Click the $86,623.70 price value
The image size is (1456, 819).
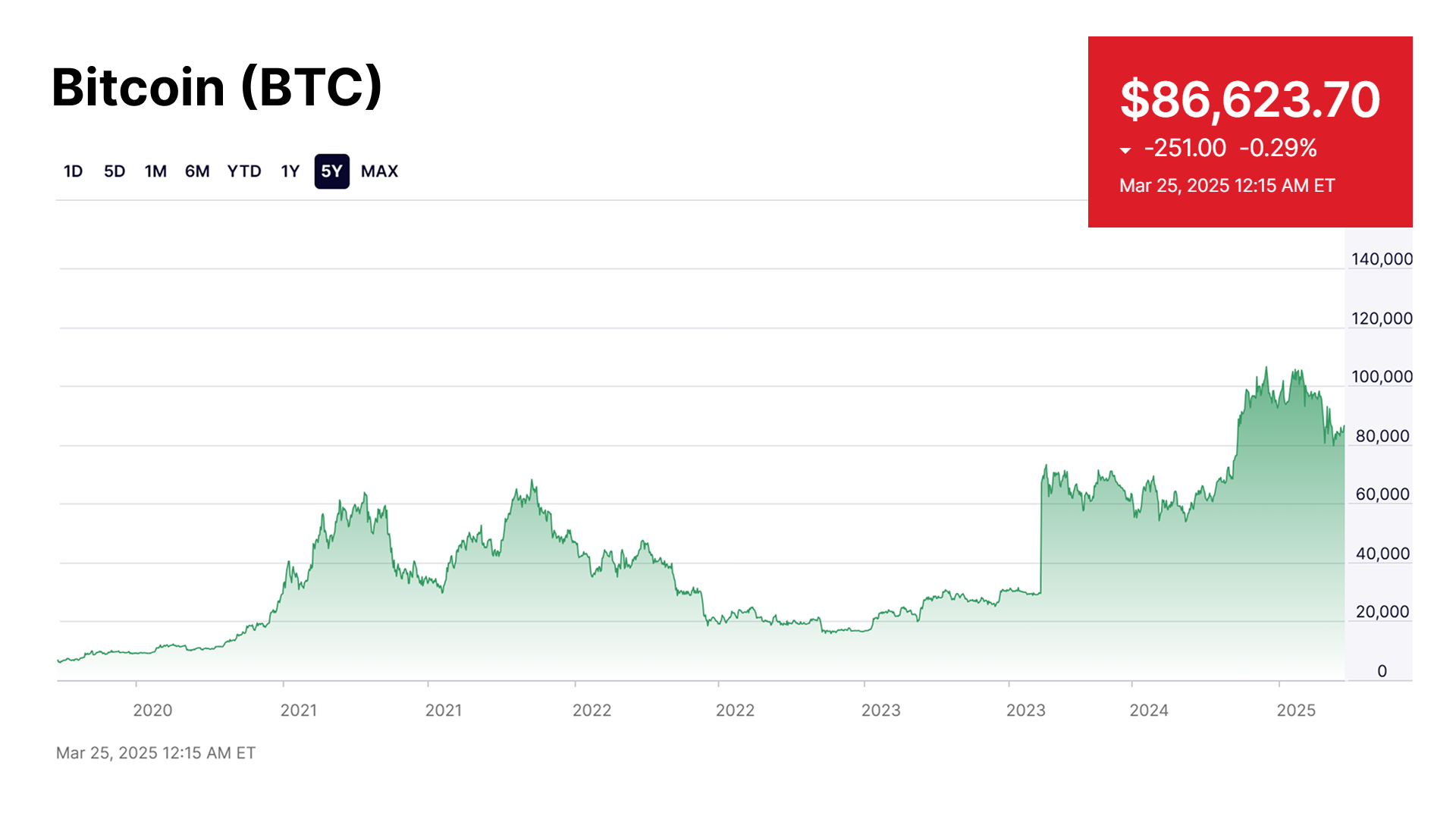click(x=1250, y=99)
